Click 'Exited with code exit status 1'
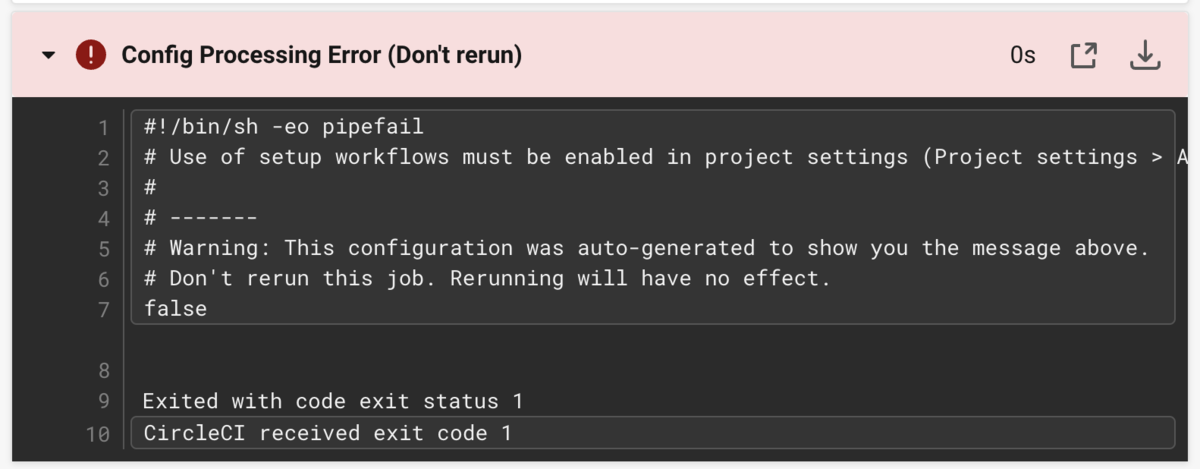1200x469 pixels. click(x=333, y=402)
